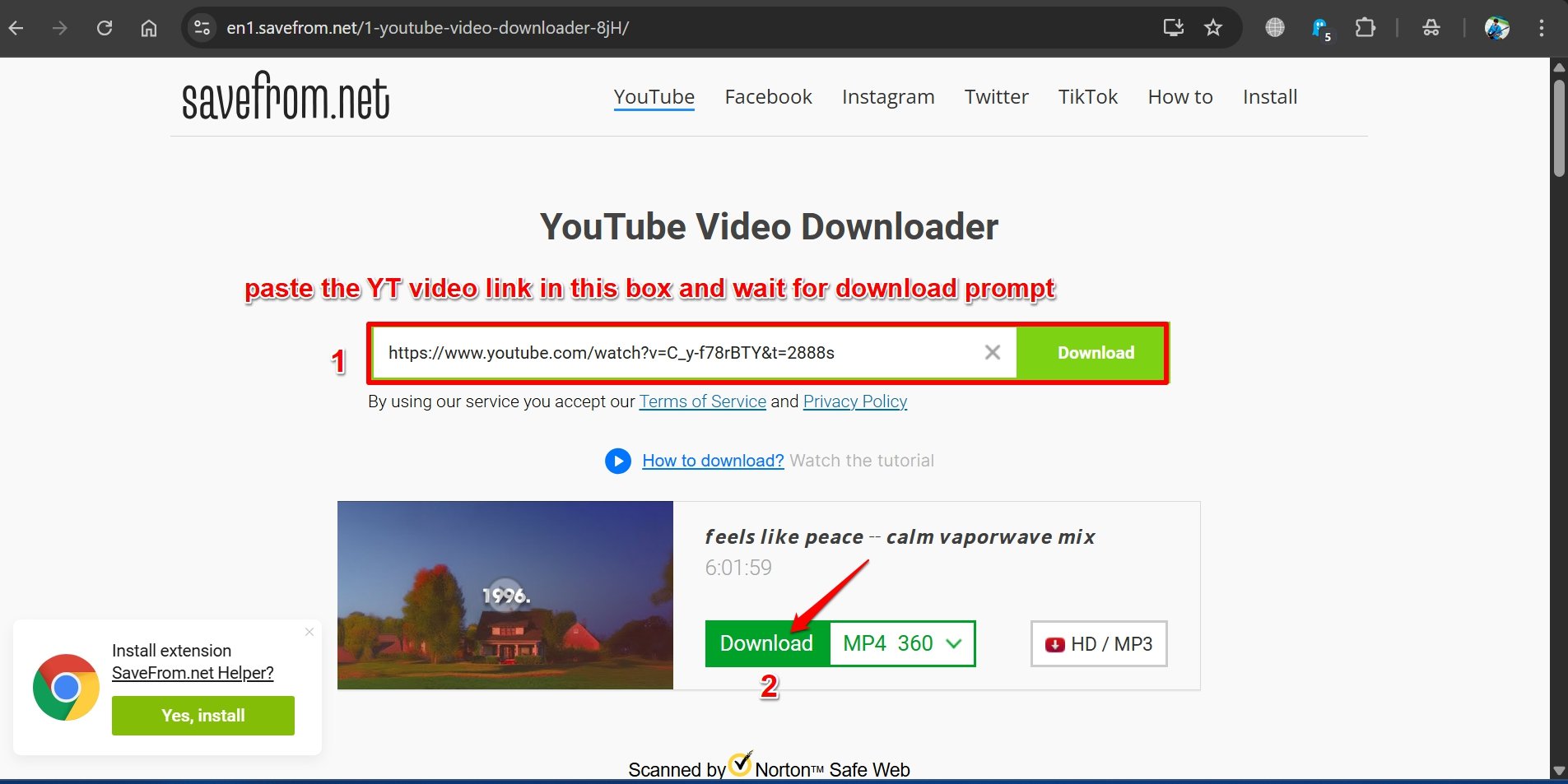The width and height of the screenshot is (1568, 784).
Task: Click the dark green Download video button
Action: point(766,643)
